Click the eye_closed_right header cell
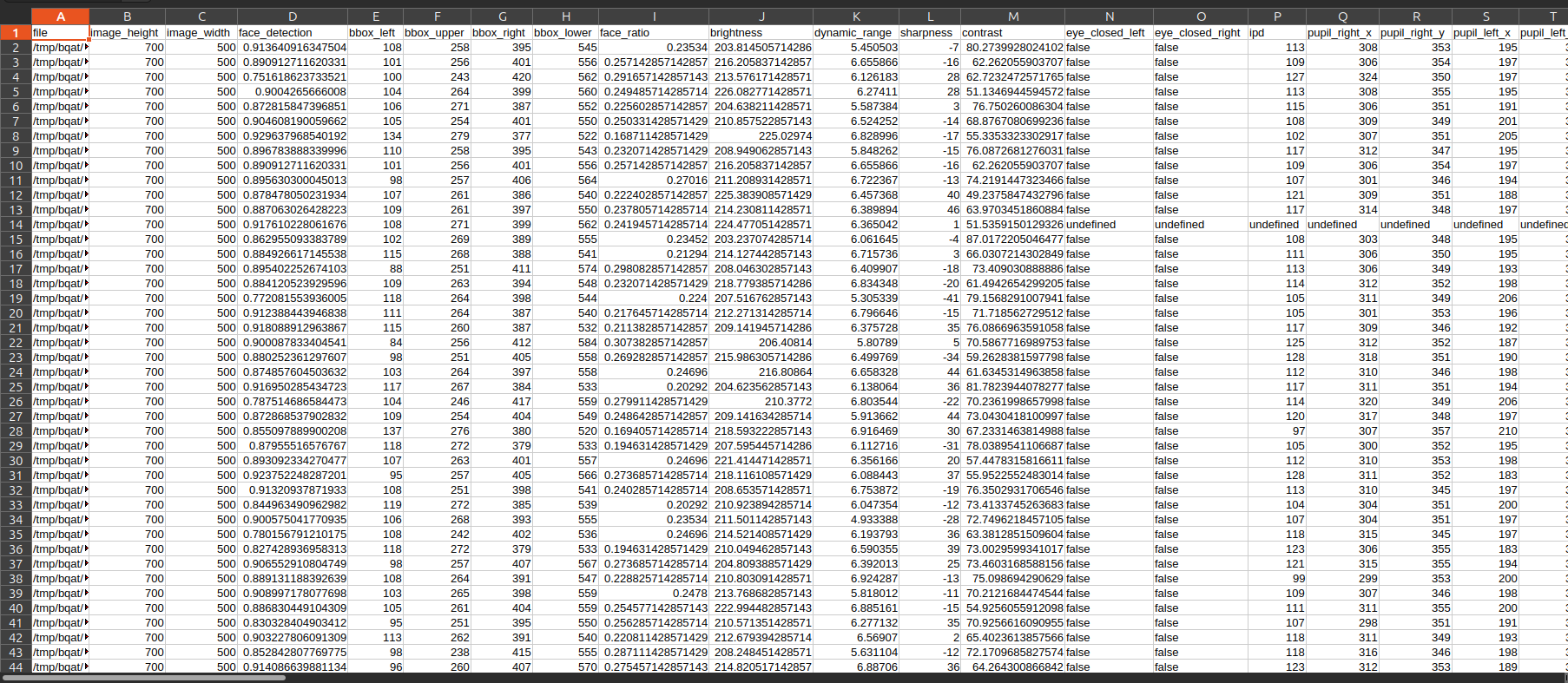 click(1200, 33)
